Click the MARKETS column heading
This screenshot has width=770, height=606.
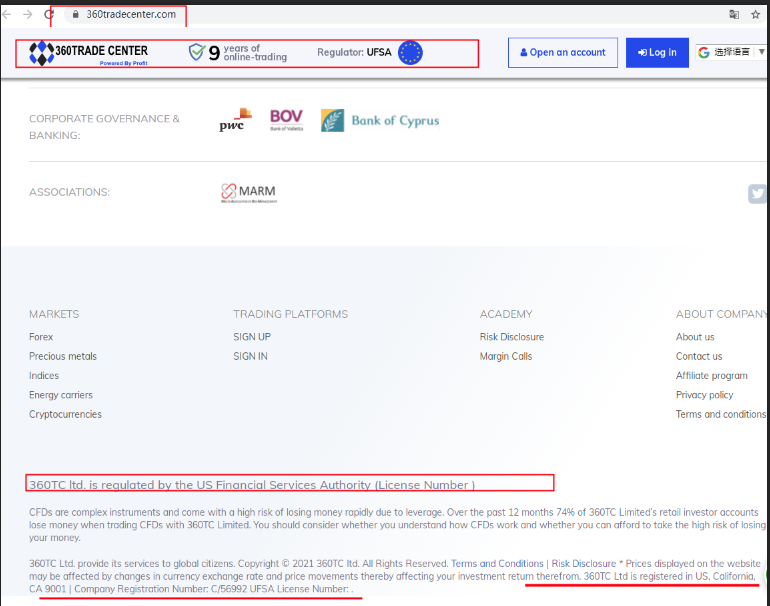(x=54, y=314)
